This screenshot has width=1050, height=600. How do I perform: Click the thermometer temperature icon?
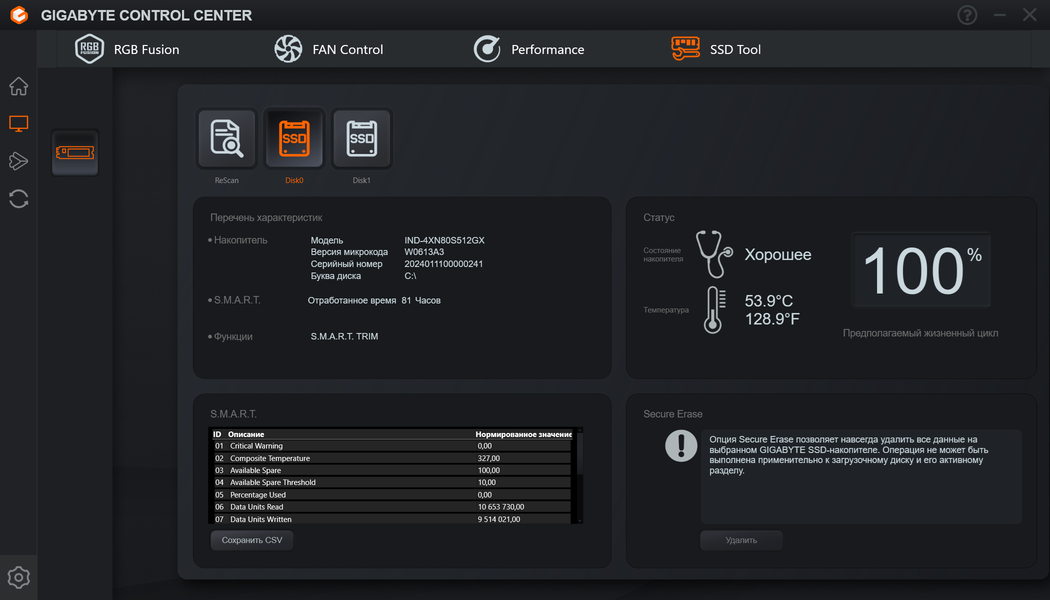point(715,309)
